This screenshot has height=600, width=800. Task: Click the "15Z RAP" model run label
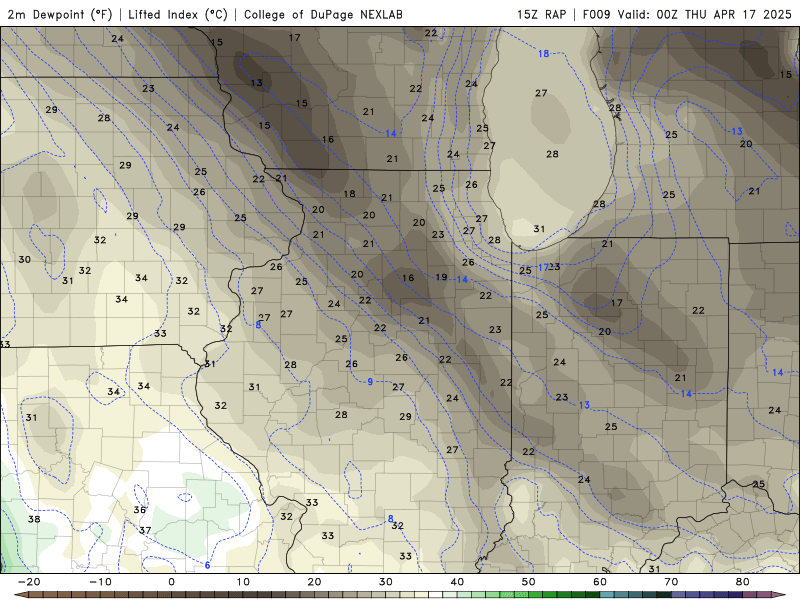click(x=541, y=14)
